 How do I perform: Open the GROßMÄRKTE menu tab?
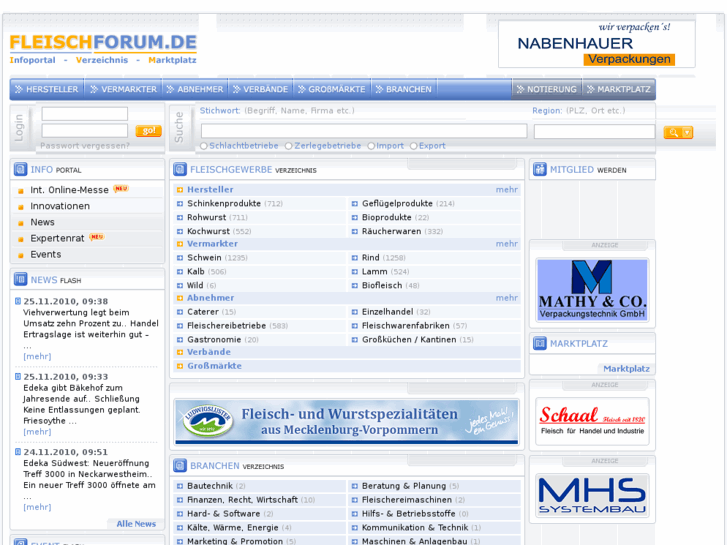click(332, 89)
